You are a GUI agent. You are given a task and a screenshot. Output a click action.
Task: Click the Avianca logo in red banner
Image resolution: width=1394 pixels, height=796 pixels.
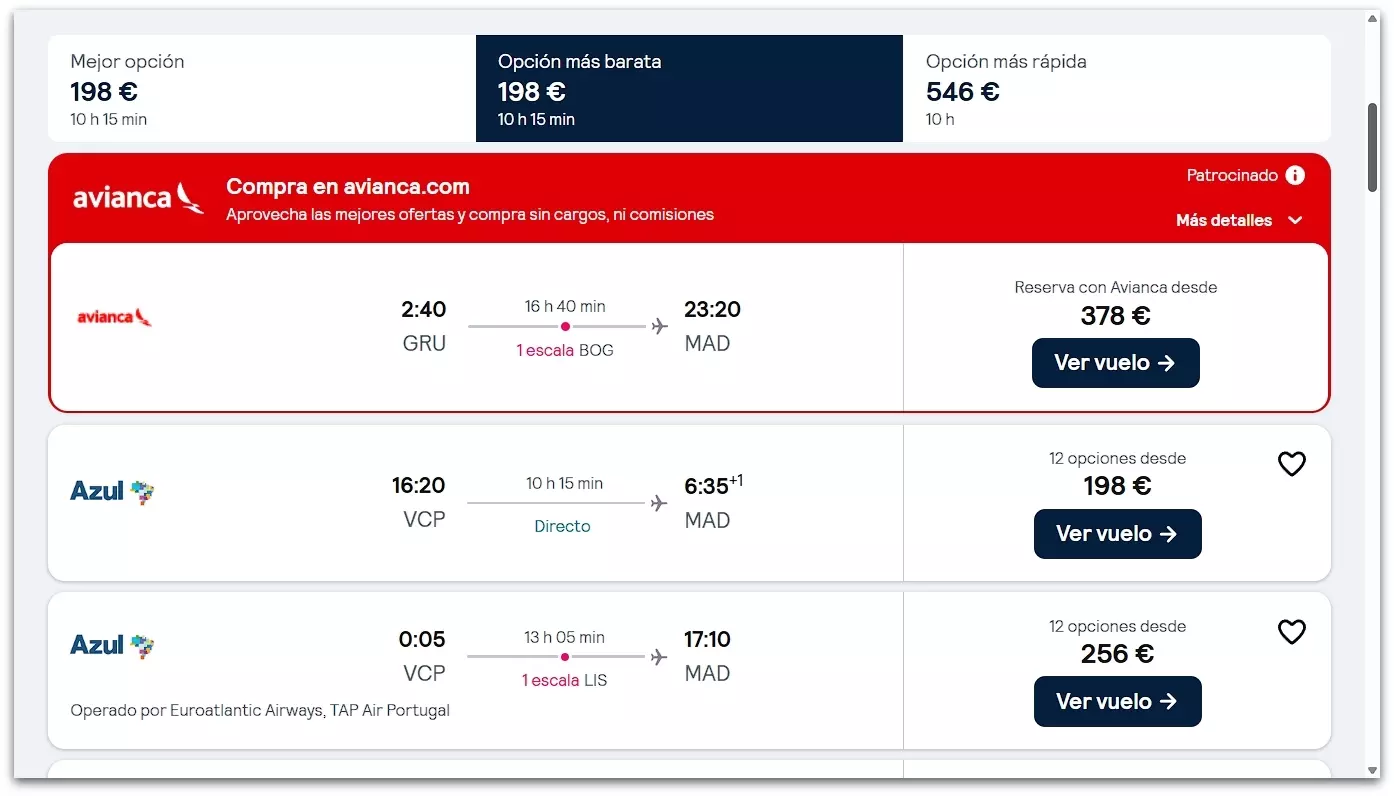pyautogui.click(x=138, y=197)
